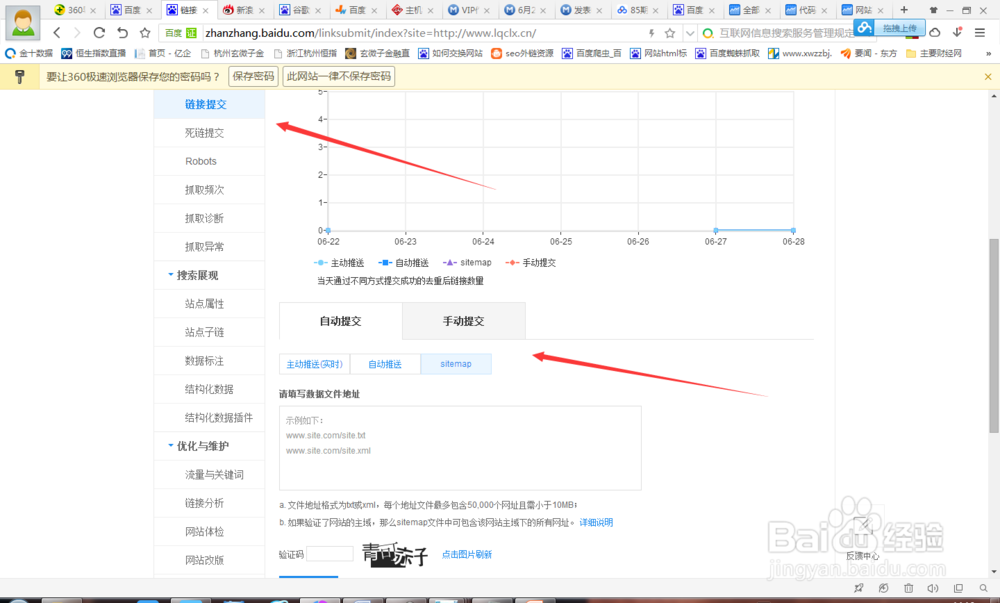Select the 自动推送 sub-tab

385,364
